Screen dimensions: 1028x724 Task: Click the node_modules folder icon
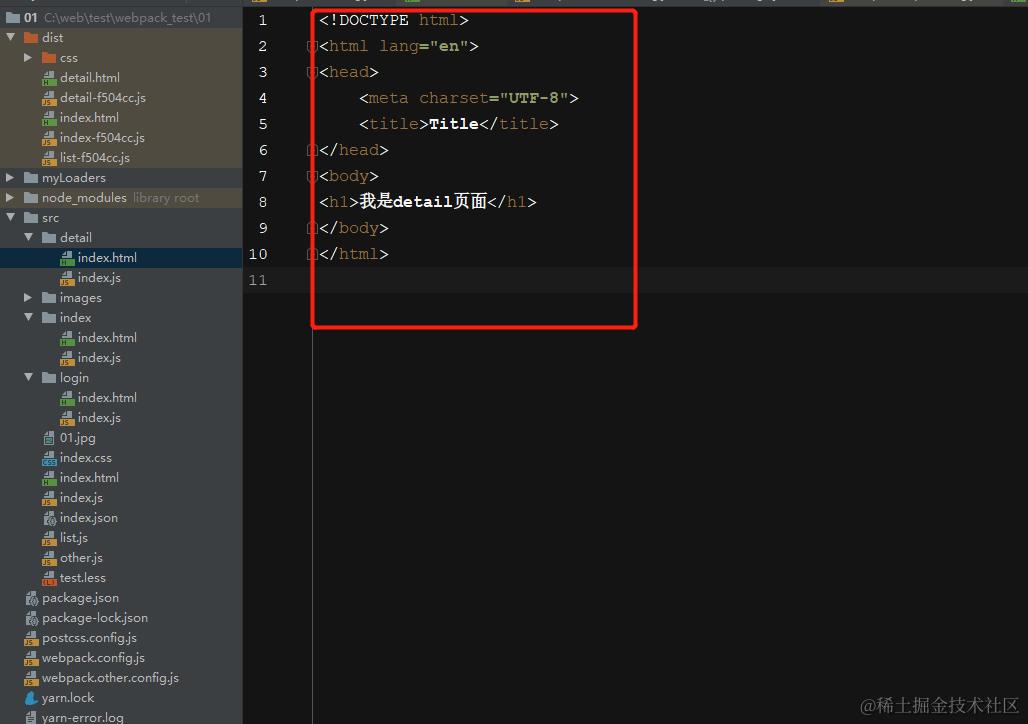(x=31, y=197)
